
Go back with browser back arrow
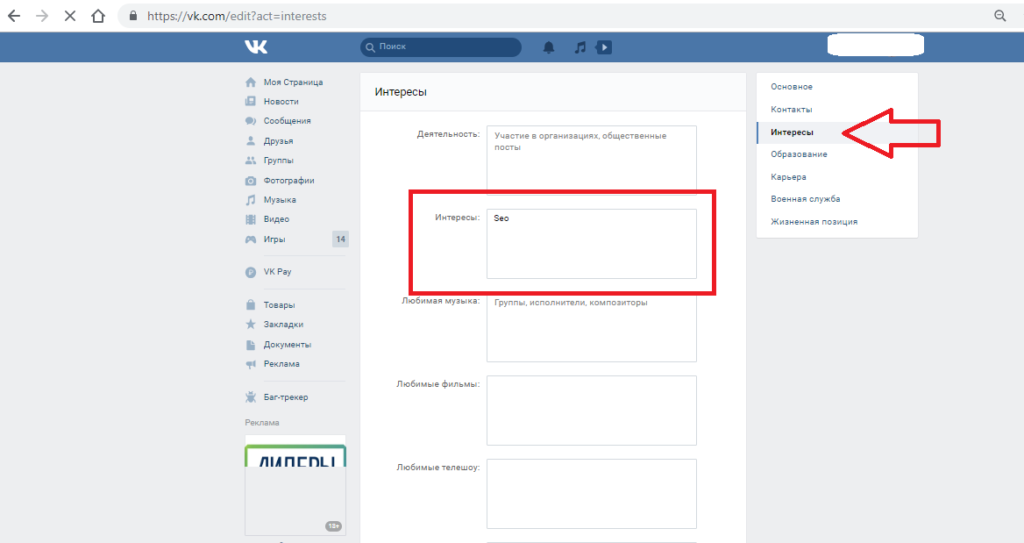14,16
